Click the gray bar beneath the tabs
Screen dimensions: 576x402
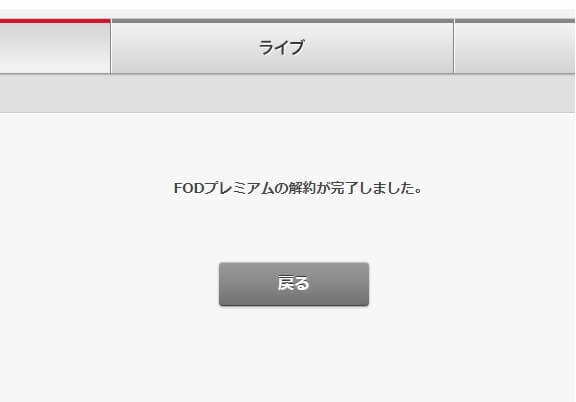287,93
